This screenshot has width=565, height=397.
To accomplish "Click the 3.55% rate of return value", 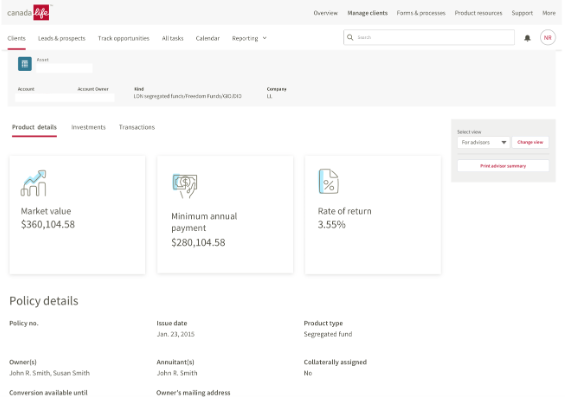I will pos(332,225).
